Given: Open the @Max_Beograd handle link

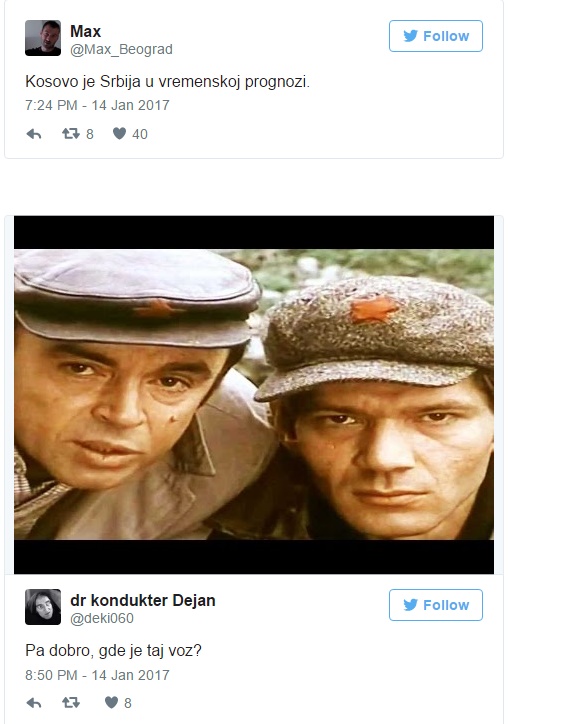Looking at the screenshot, I should [121, 49].
